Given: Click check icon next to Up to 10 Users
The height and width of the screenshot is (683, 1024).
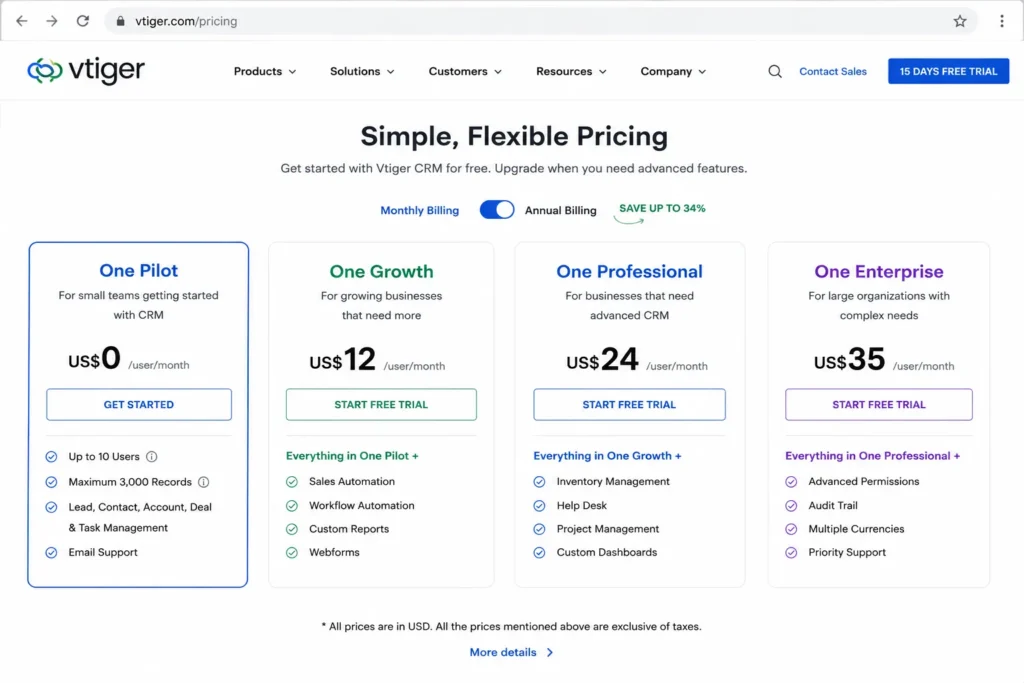Looking at the screenshot, I should point(51,456).
